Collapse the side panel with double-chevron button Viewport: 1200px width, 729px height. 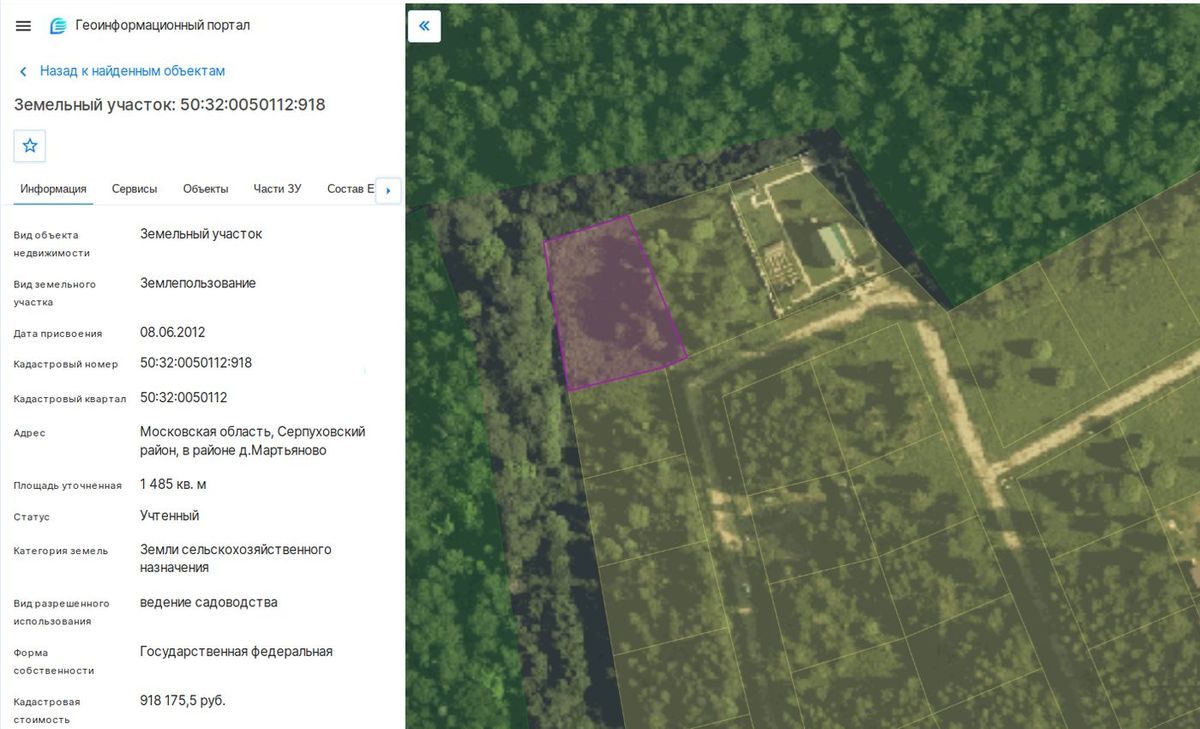click(424, 26)
